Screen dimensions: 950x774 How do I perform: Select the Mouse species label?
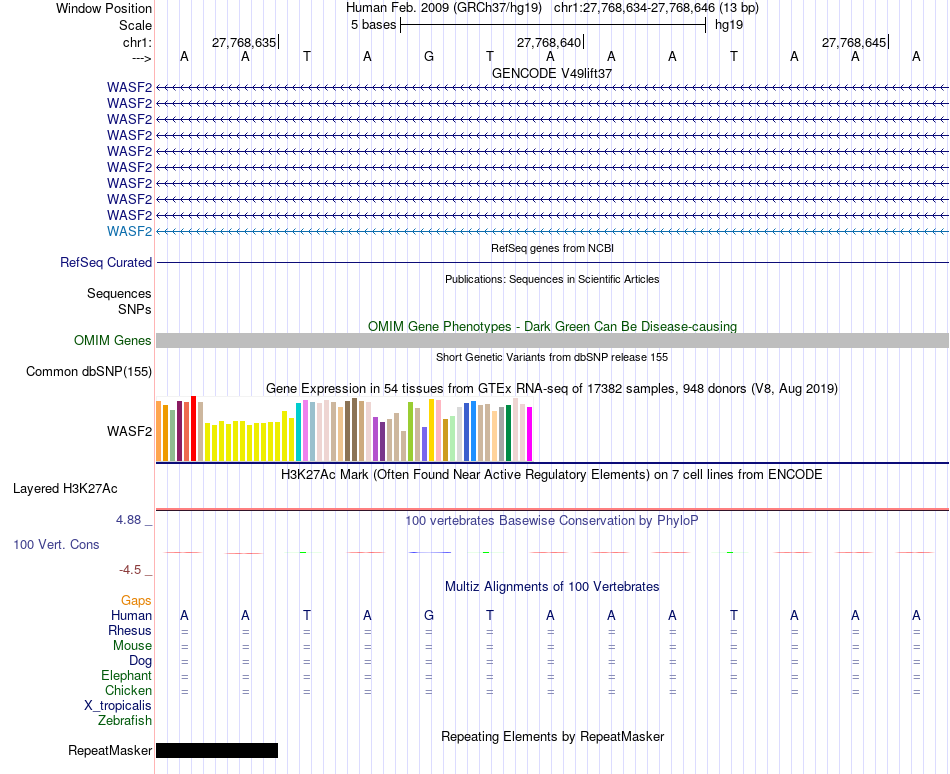pyautogui.click(x=132, y=646)
